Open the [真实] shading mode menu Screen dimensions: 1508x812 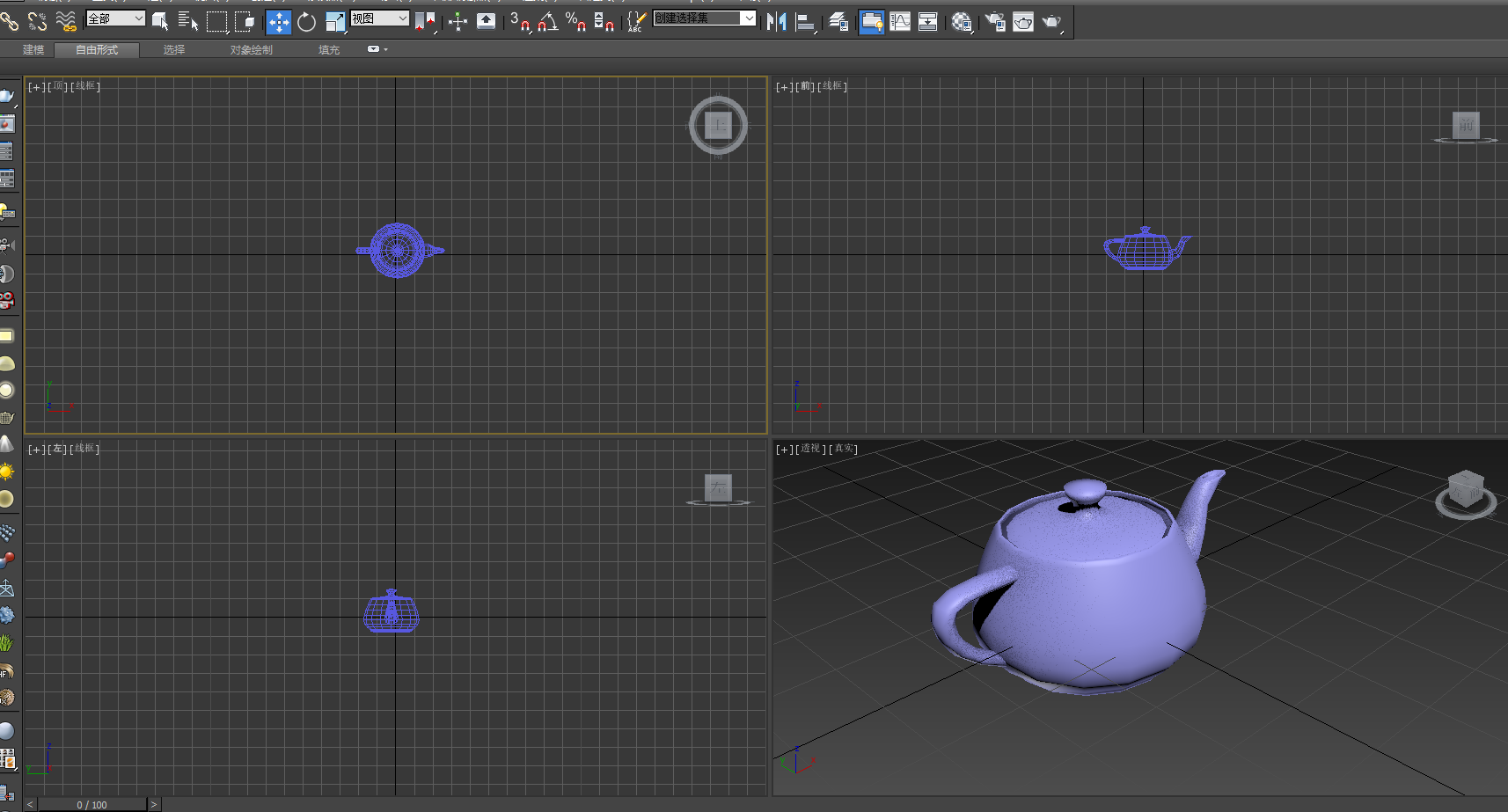pyautogui.click(x=844, y=449)
